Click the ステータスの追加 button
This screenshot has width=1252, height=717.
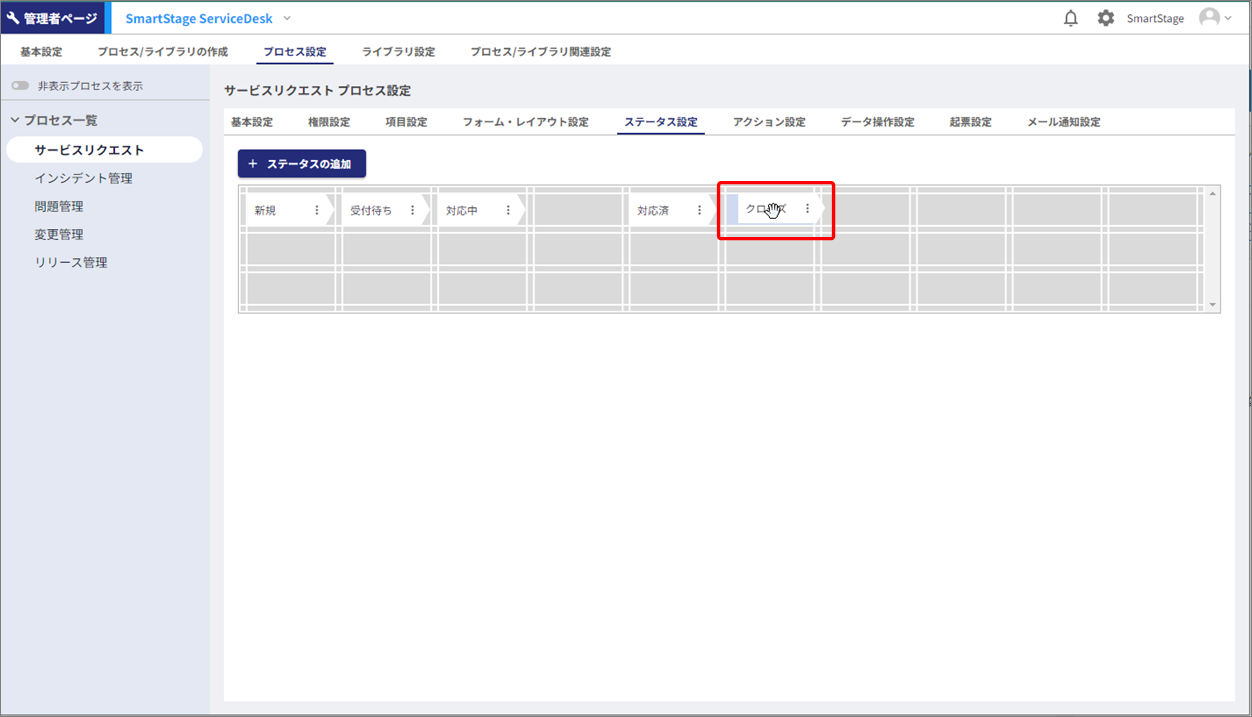click(x=302, y=164)
